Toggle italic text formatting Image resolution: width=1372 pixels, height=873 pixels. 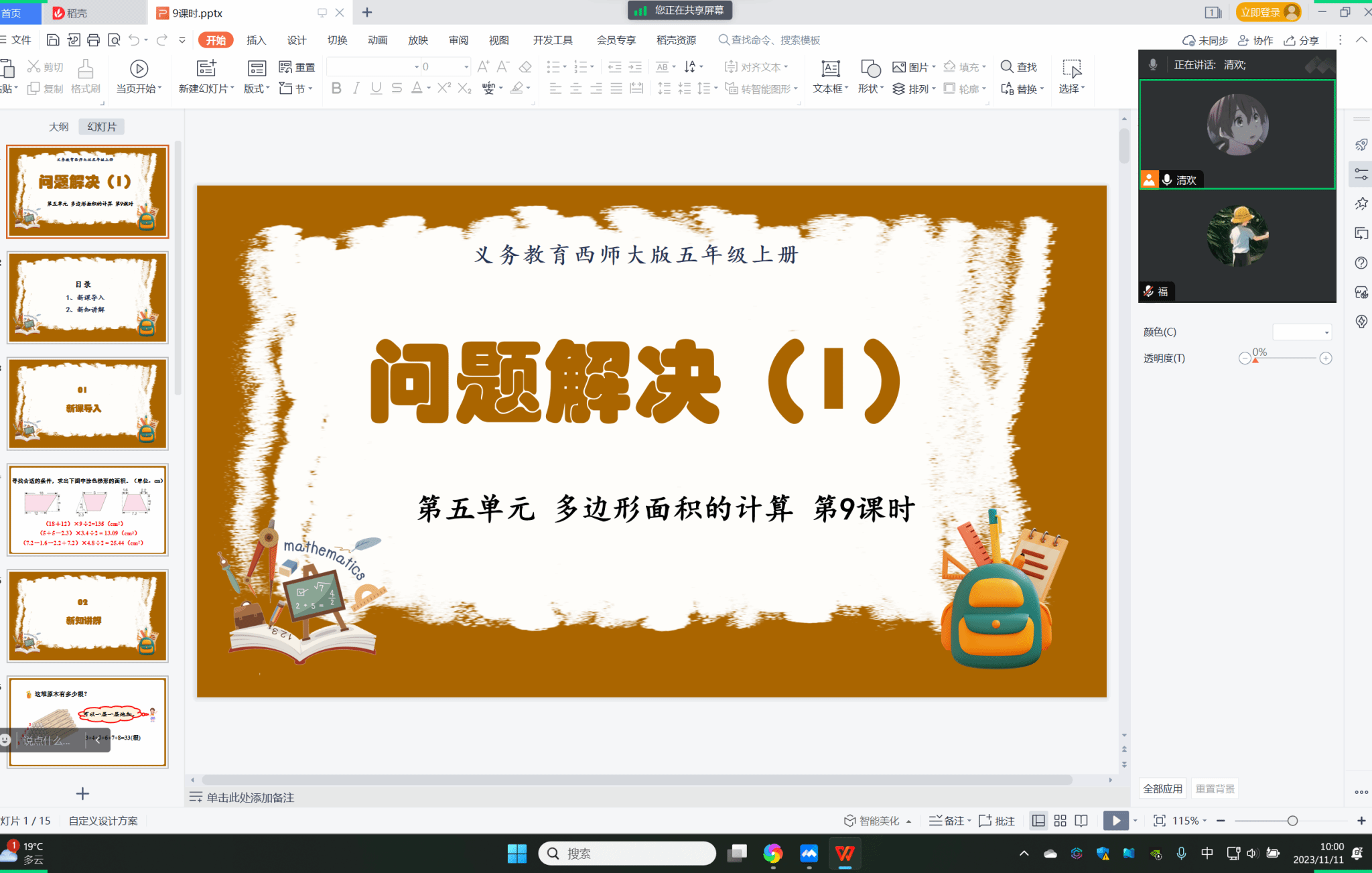356,88
